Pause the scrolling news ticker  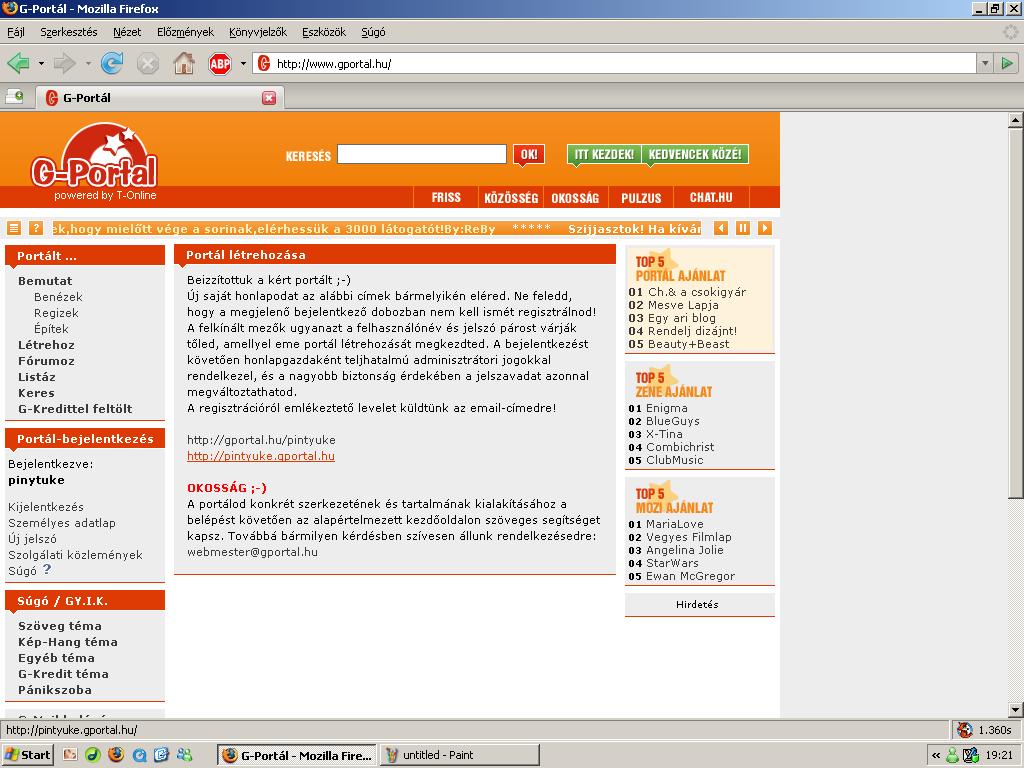(743, 228)
